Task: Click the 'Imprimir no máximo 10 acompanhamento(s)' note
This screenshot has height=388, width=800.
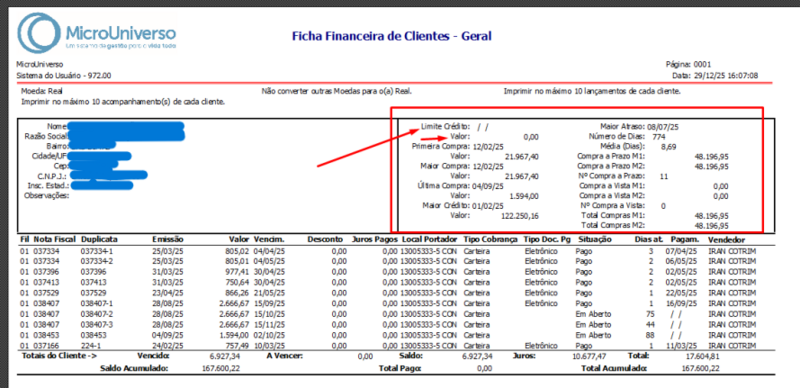Action: coord(123,102)
